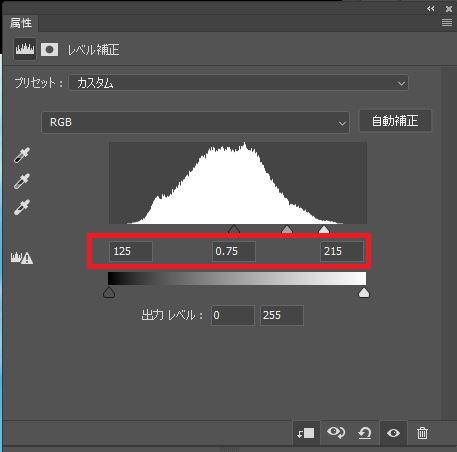Click the 自動補正 button
Viewport: 457px width, 452px height.
click(395, 121)
